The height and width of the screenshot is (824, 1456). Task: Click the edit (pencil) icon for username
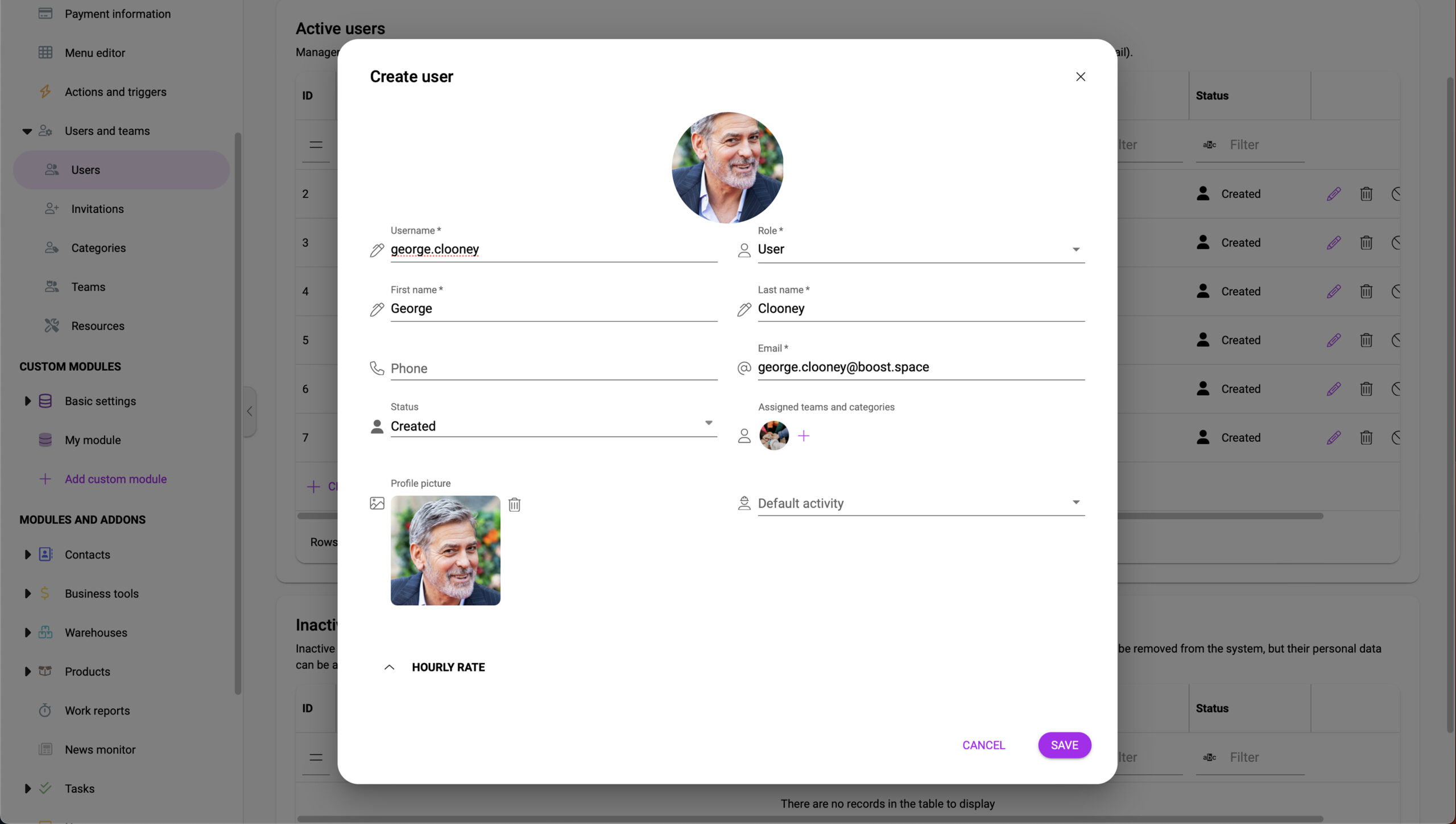pyautogui.click(x=377, y=250)
